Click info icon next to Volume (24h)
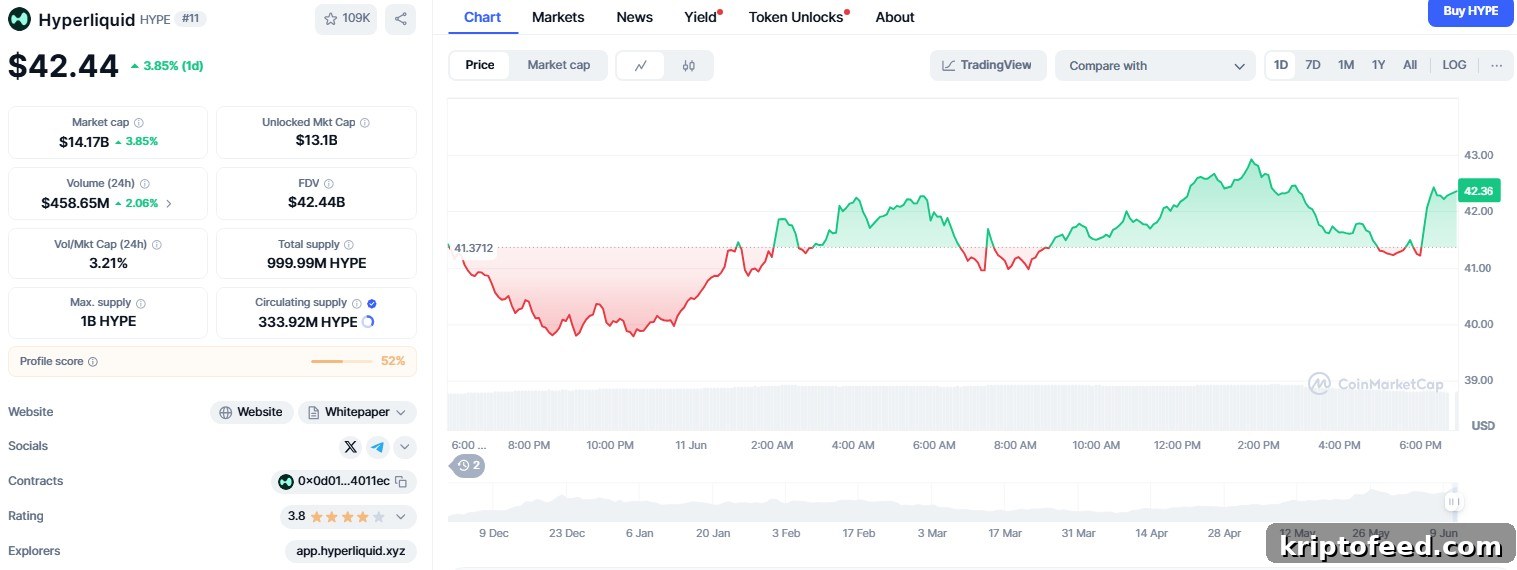 pyautogui.click(x=145, y=184)
